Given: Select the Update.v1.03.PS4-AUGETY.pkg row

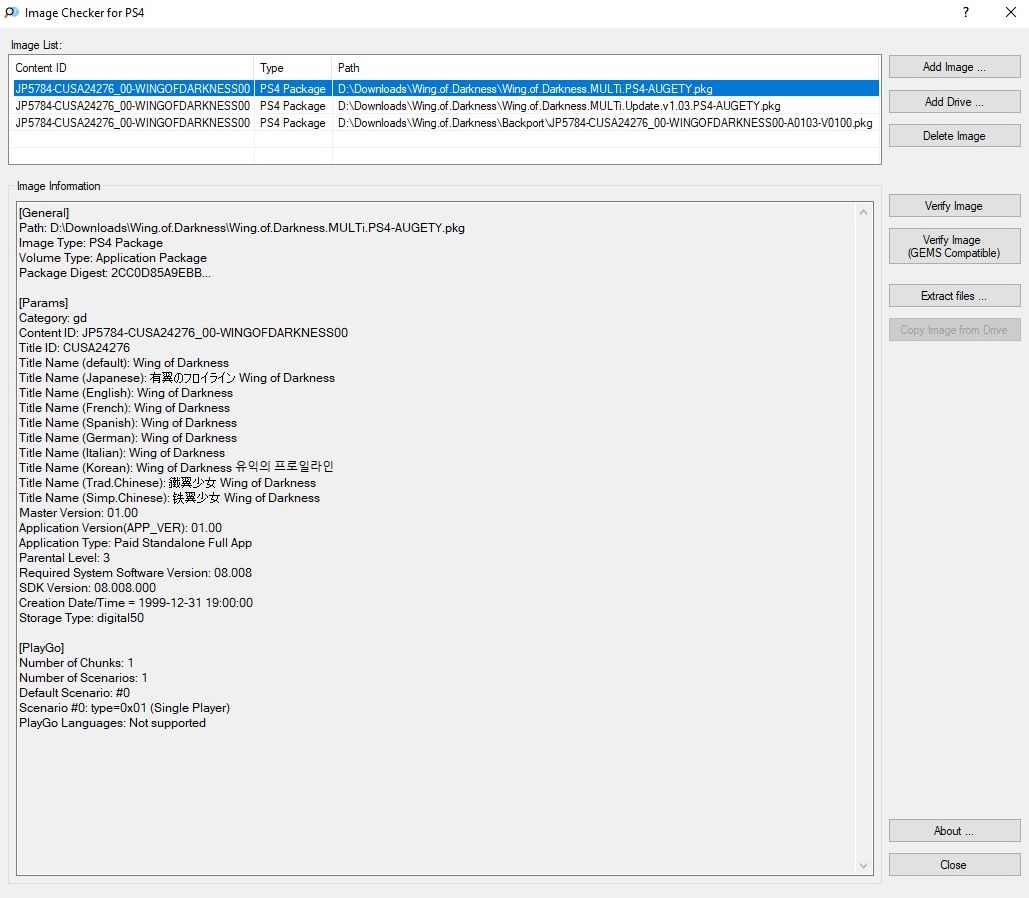Looking at the screenshot, I should click(x=446, y=106).
